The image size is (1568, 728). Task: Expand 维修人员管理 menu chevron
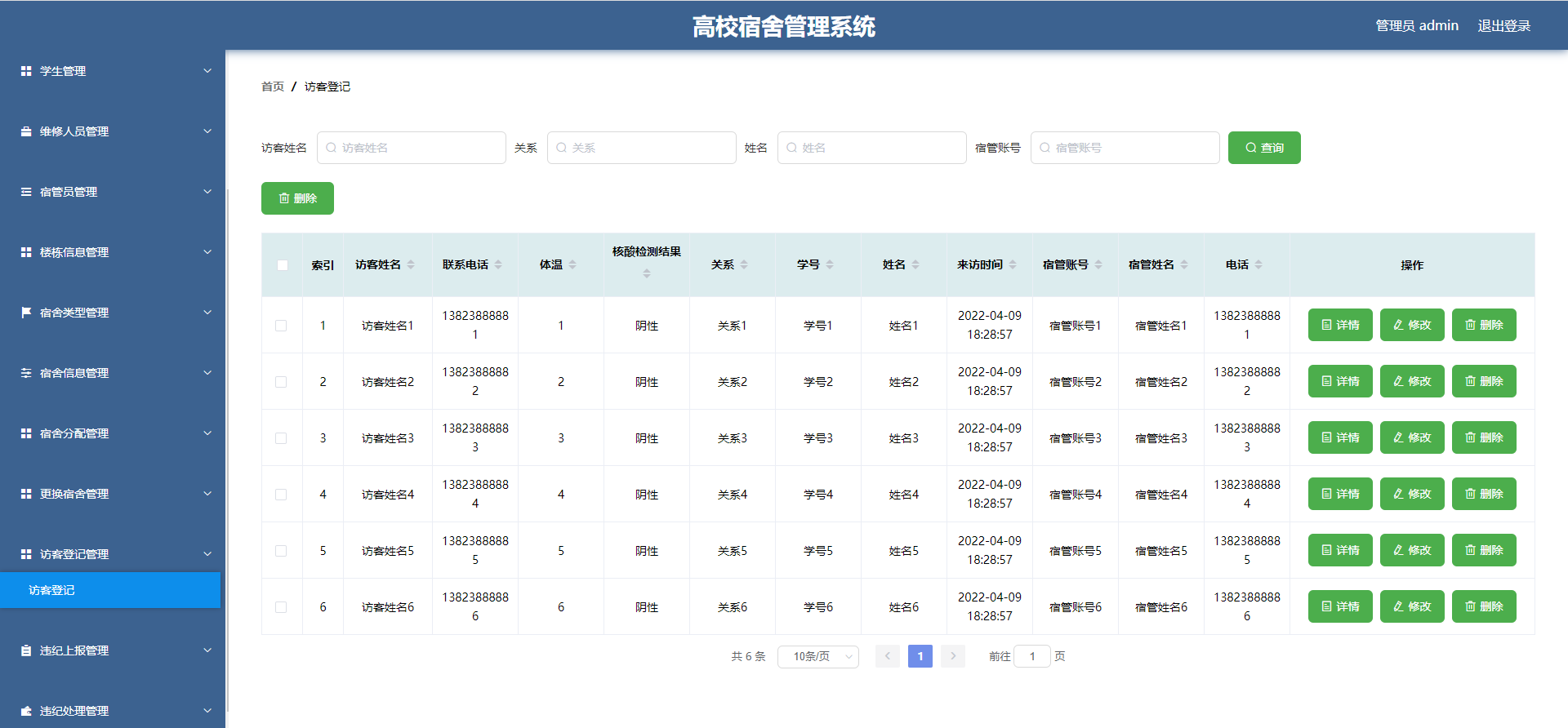(x=207, y=131)
